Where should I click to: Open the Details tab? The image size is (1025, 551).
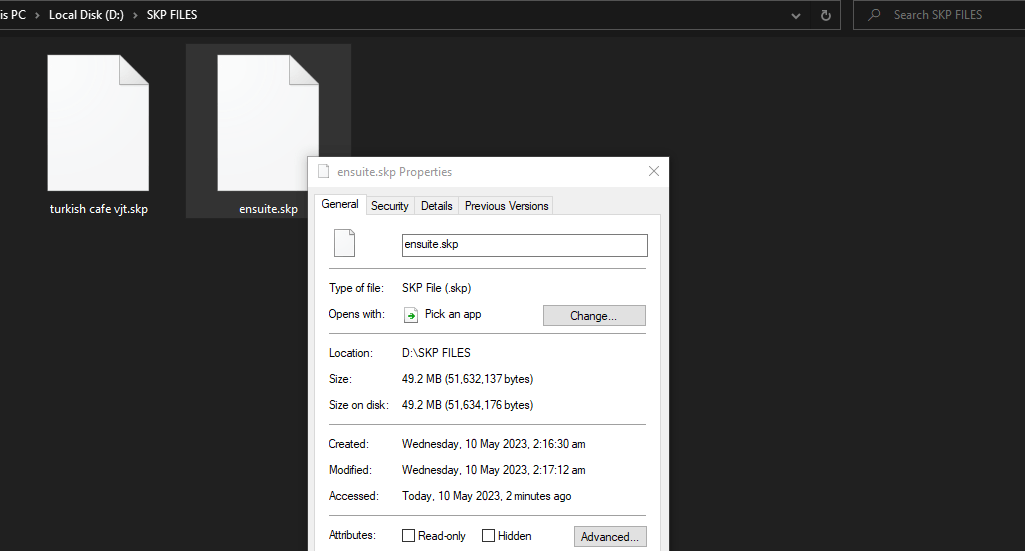(x=437, y=206)
